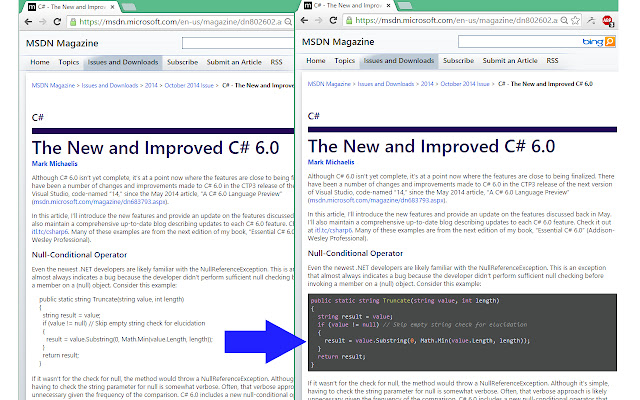Image resolution: width=640 pixels, height=400 pixels.
Task: Click the 2014 breadcrumb in the left window
Action: [x=151, y=86]
